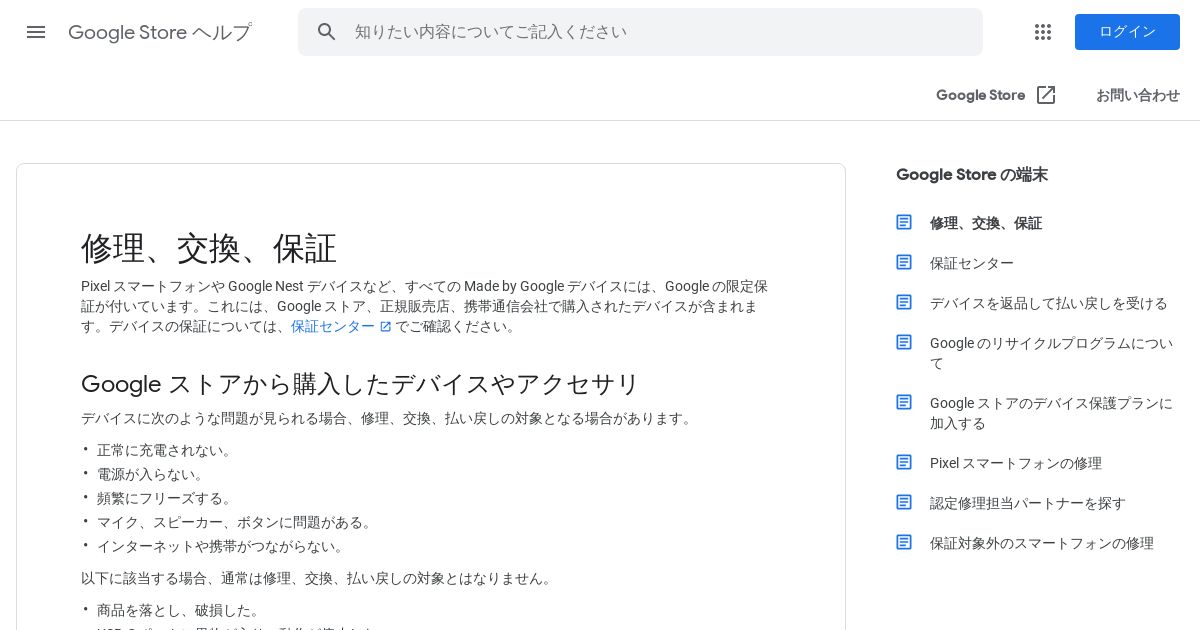1200x630 pixels.
Task: Open the hamburger main menu
Action: [36, 32]
